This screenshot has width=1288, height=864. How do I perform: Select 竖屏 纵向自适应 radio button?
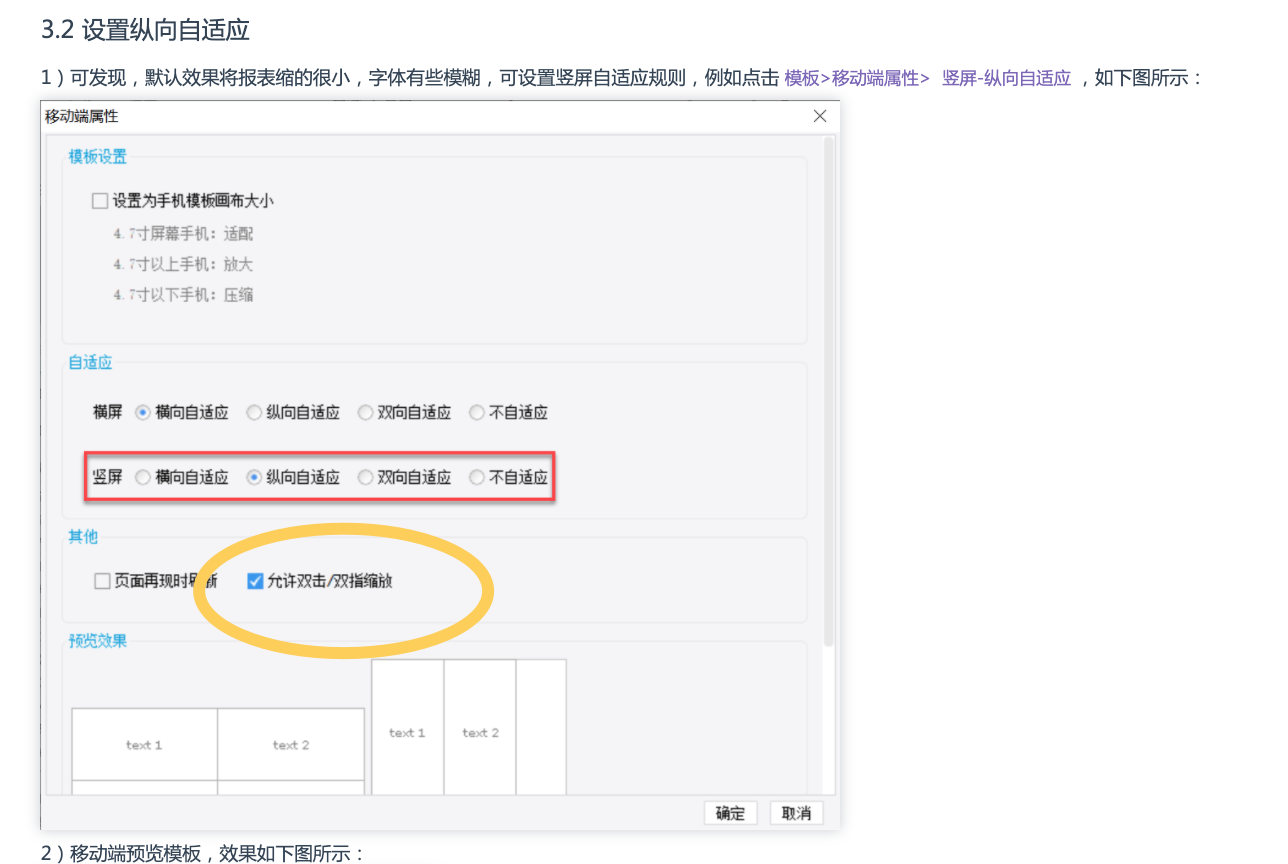pos(254,477)
